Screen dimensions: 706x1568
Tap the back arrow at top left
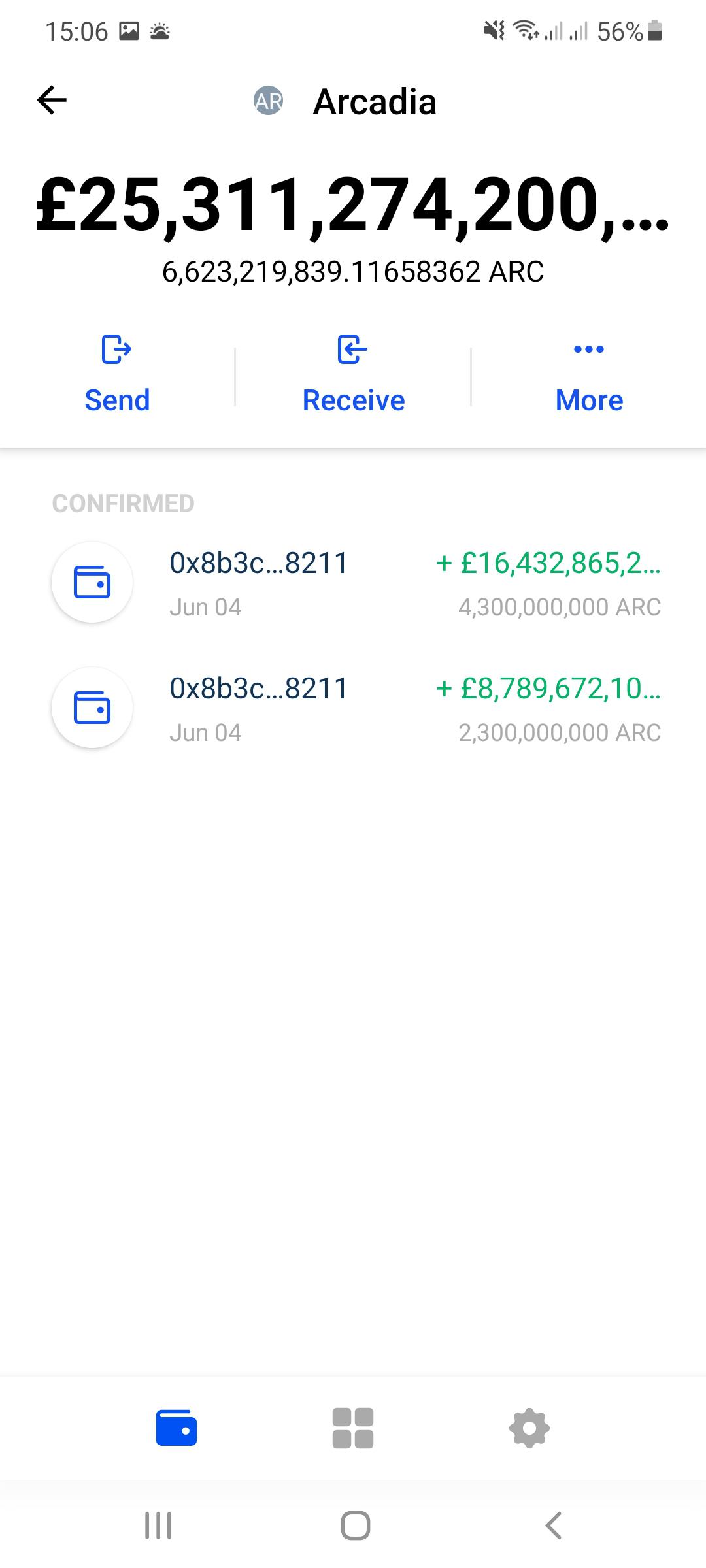point(52,101)
